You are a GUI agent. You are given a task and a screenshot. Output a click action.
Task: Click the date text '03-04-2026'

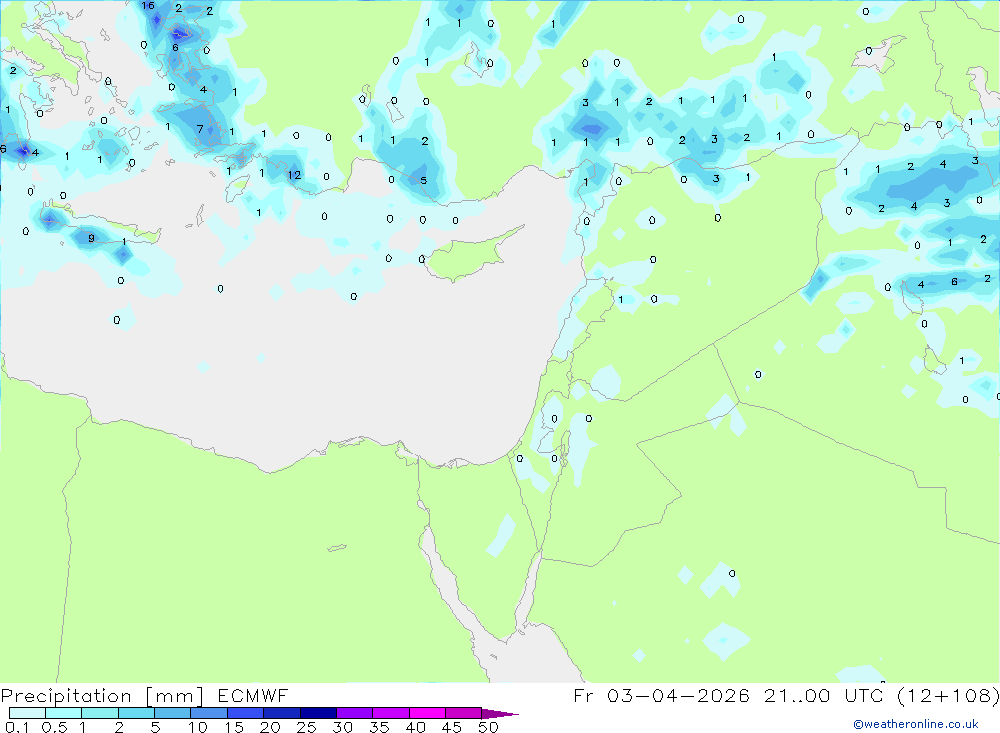pos(678,695)
